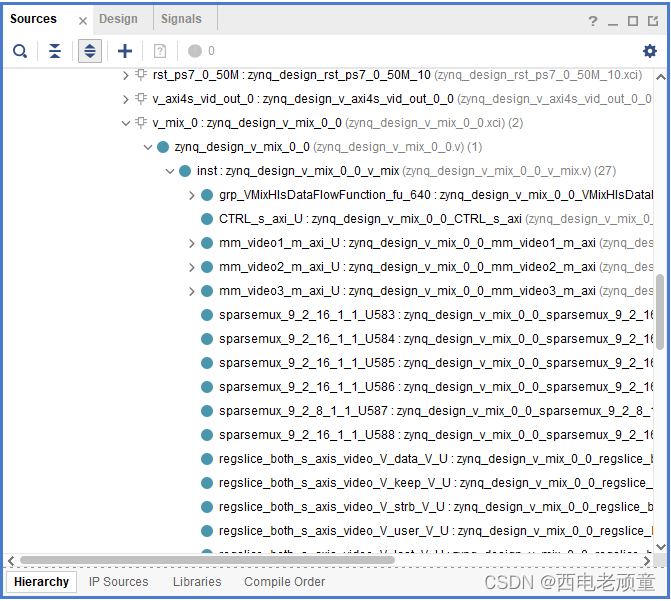Select the v_mix_0 tree row text
671x601 pixels.
pyautogui.click(x=338, y=123)
